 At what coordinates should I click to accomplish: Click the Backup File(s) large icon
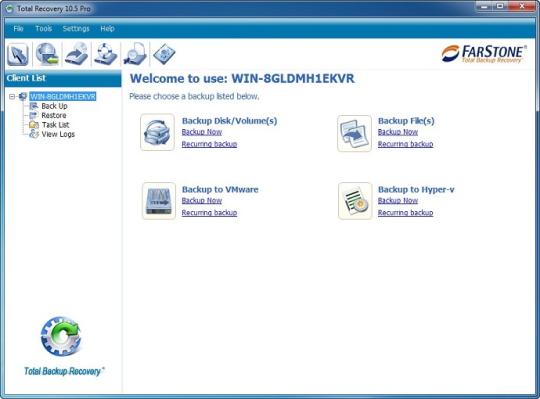tap(354, 133)
